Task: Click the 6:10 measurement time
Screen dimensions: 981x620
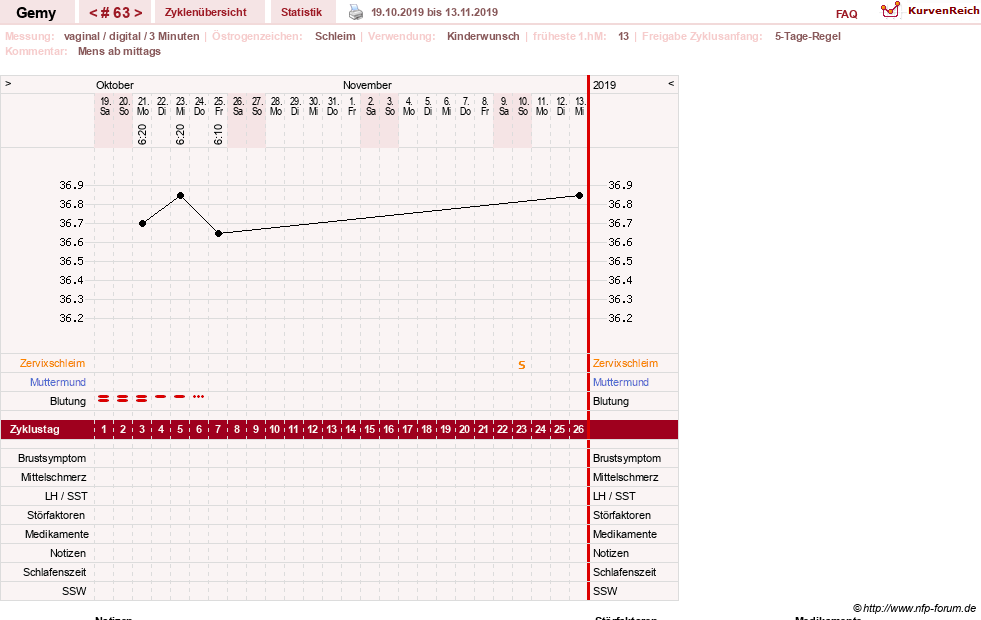Action: pyautogui.click(x=218, y=134)
